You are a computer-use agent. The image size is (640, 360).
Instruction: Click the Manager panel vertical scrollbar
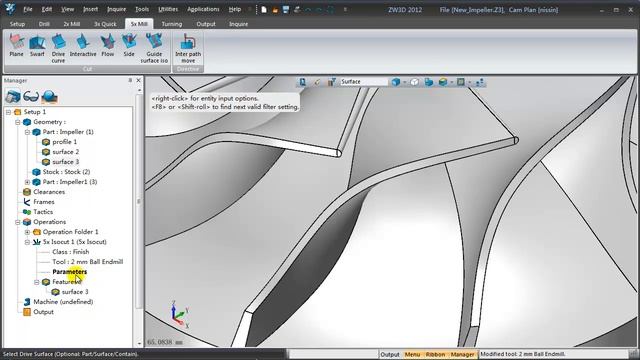139,202
